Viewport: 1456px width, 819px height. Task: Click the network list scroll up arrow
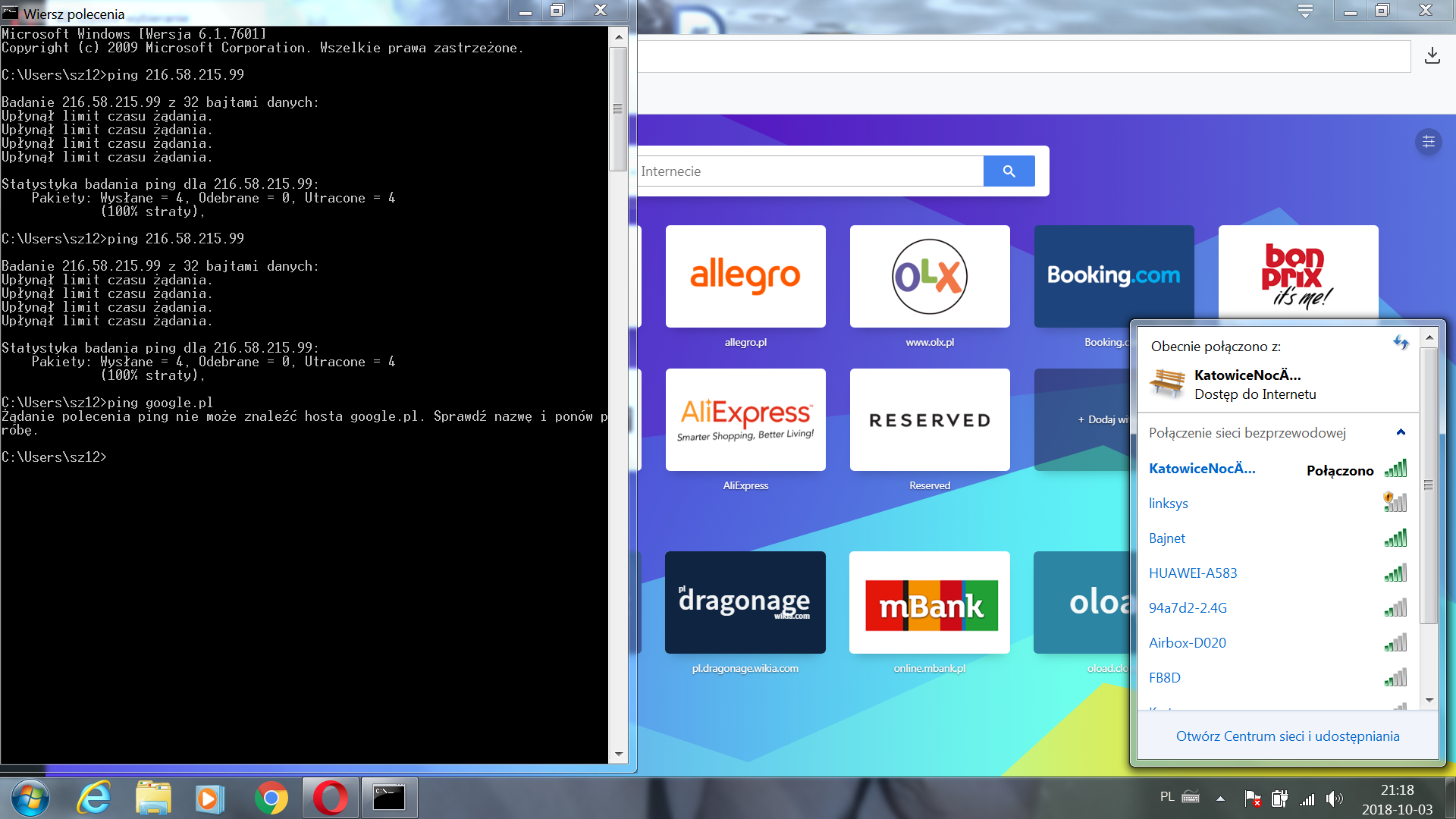[x=1429, y=337]
